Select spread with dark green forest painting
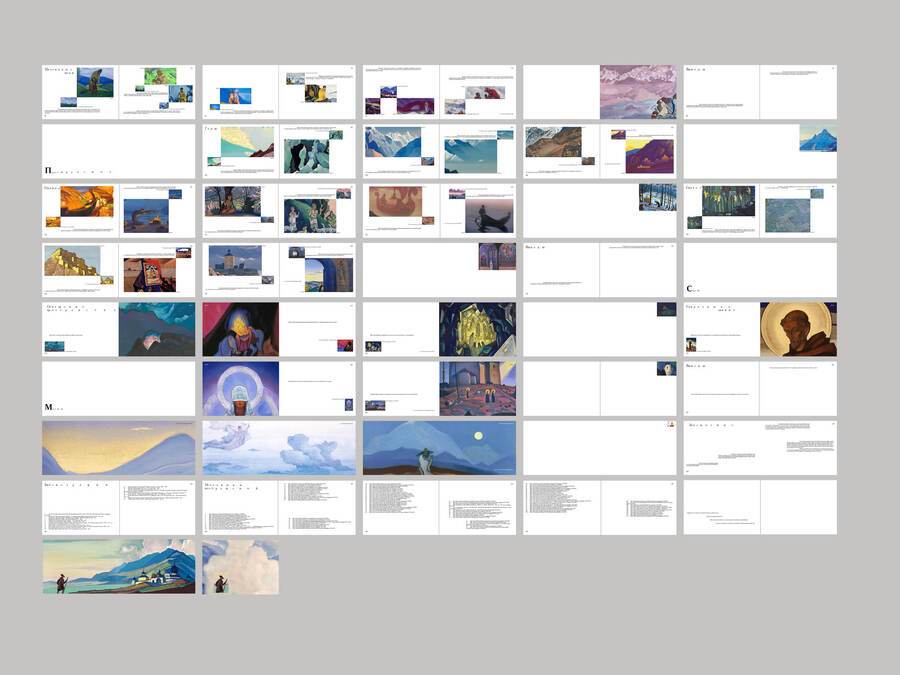The width and height of the screenshot is (900, 675). [x=760, y=211]
